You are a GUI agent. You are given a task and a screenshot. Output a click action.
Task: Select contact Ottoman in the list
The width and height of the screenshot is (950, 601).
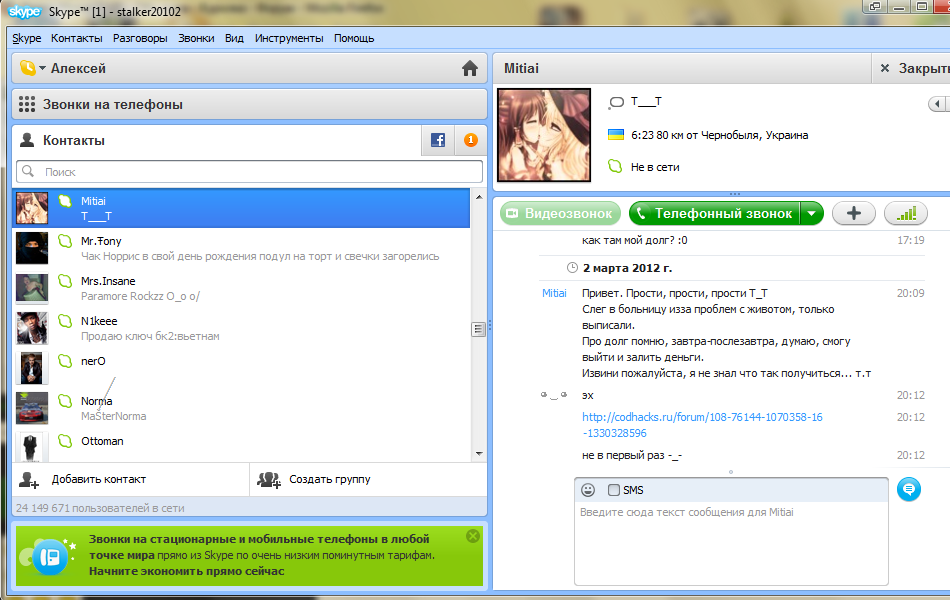coord(241,445)
